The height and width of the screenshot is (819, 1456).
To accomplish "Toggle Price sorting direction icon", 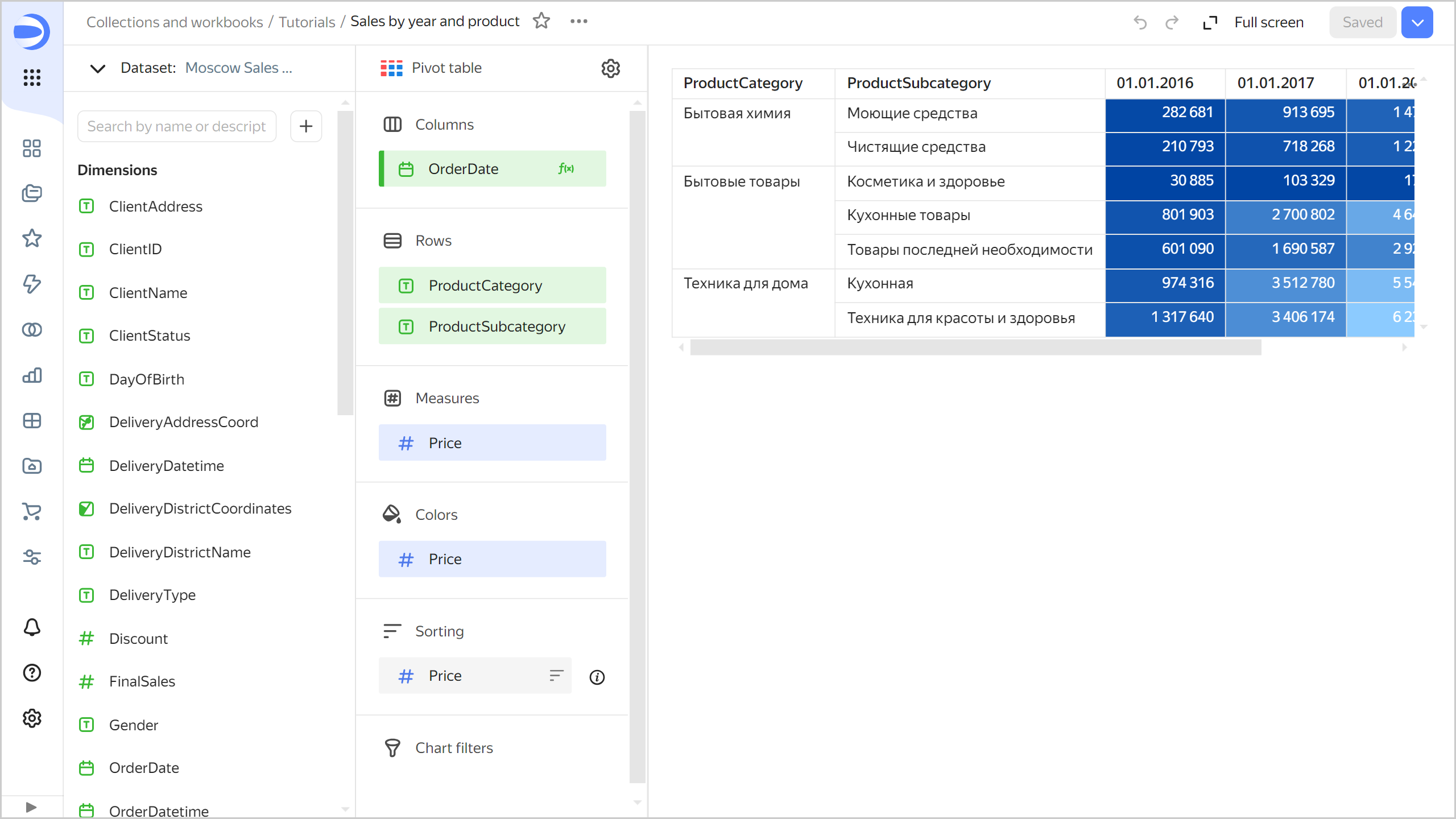I will 556,676.
